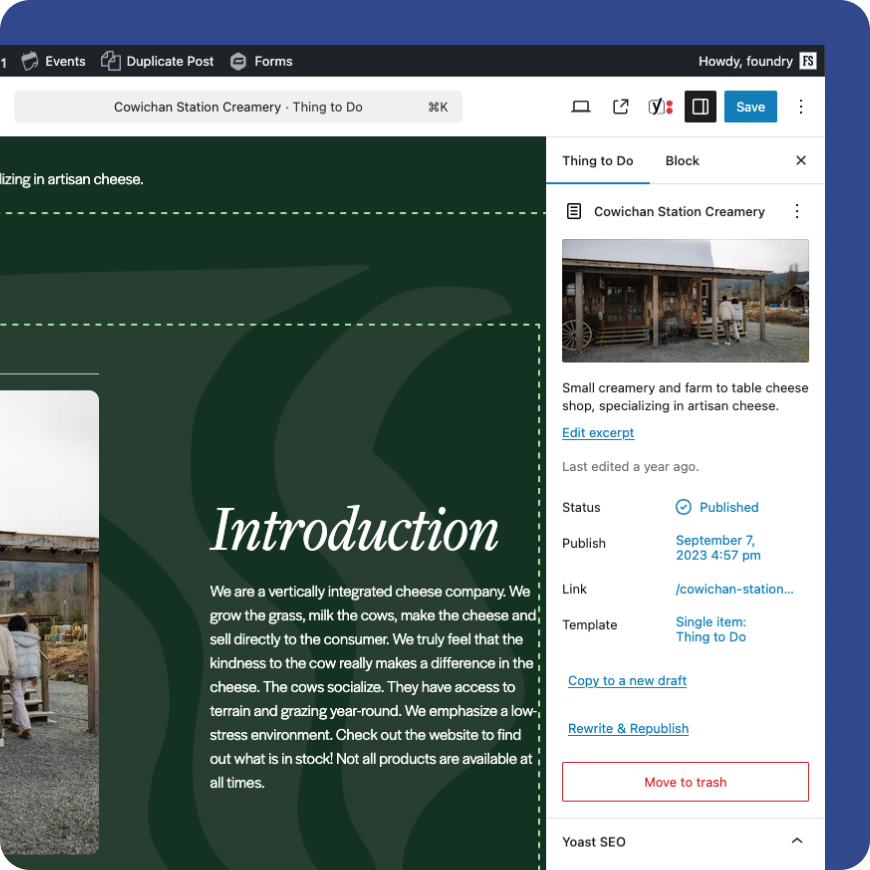Click the Events calendar icon
Screen dimensions: 870x870
[x=30, y=61]
